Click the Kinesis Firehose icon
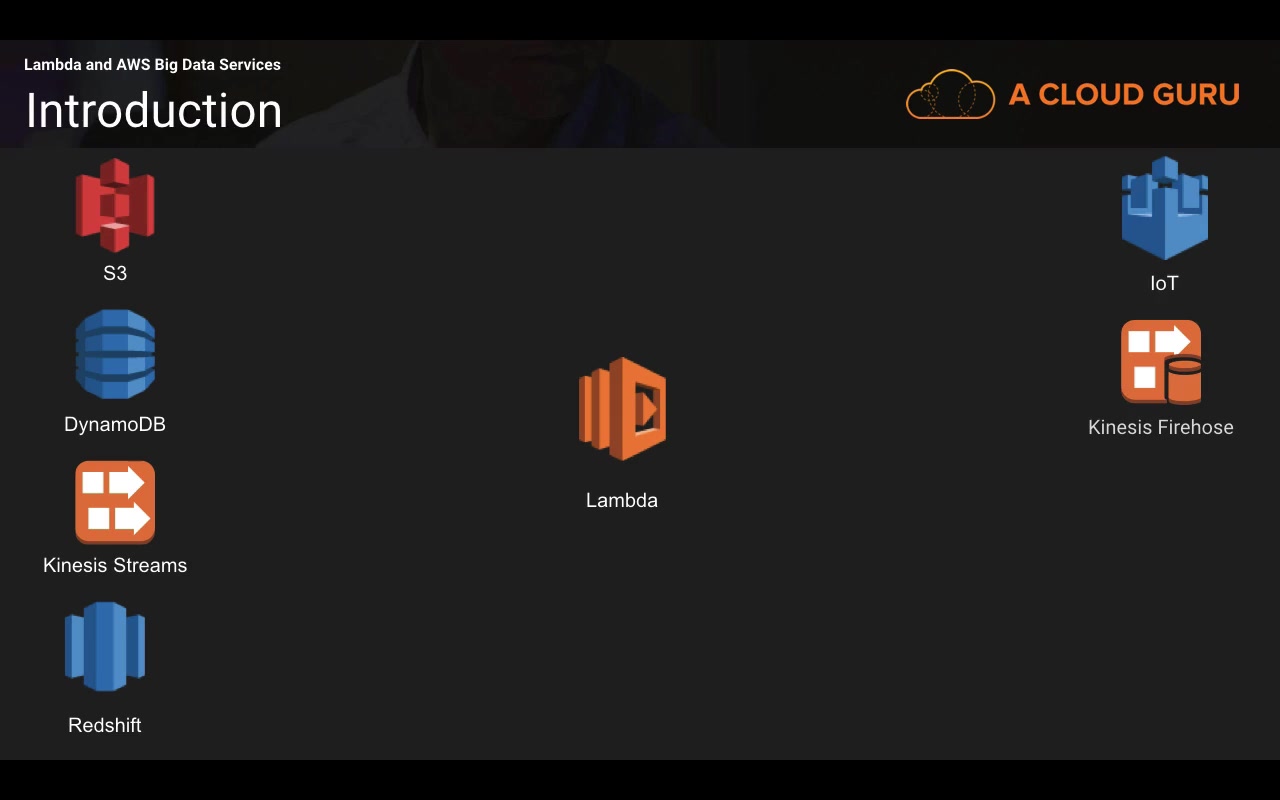The height and width of the screenshot is (800, 1280). [1161, 362]
